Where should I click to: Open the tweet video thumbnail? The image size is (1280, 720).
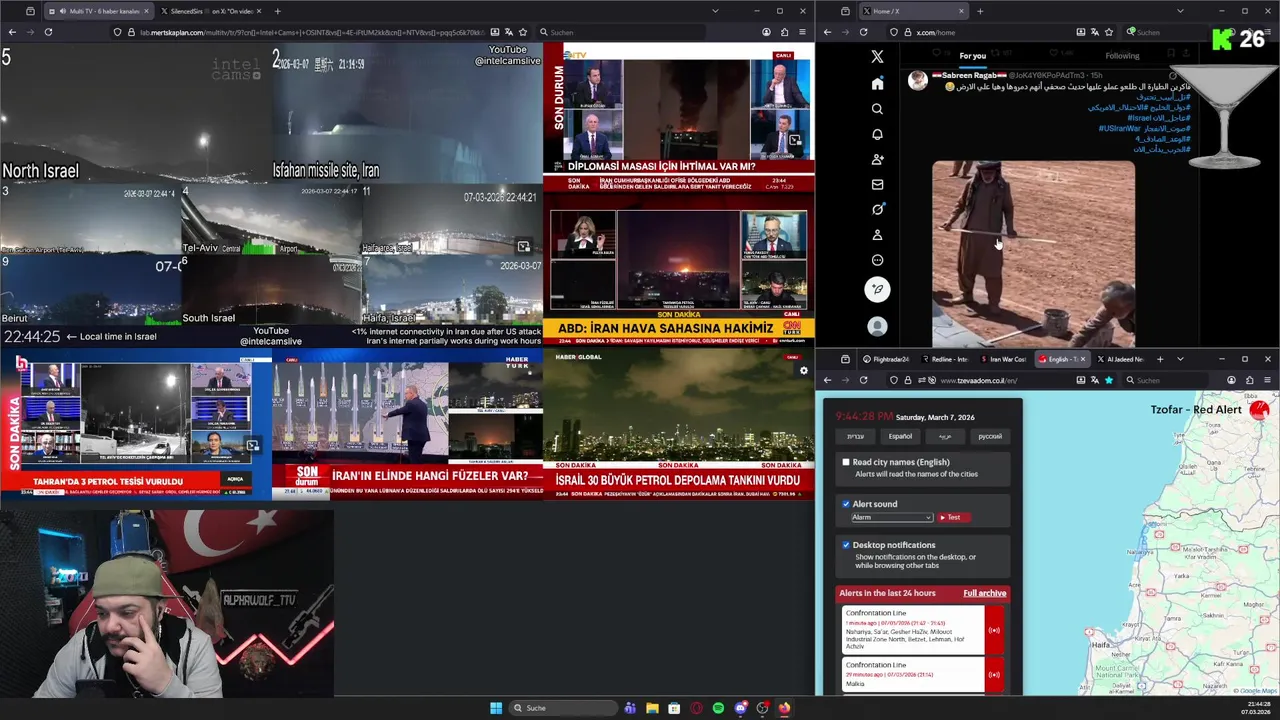pos(1033,254)
